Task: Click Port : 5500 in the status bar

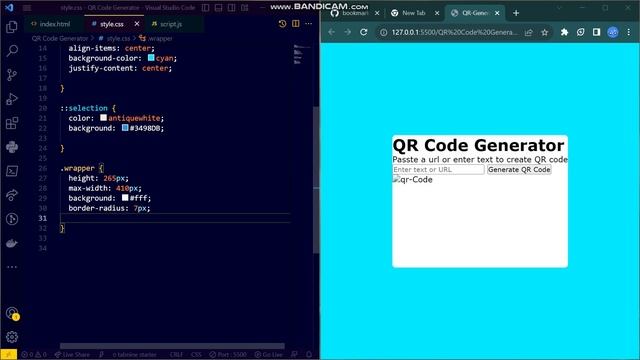Action: pos(228,355)
